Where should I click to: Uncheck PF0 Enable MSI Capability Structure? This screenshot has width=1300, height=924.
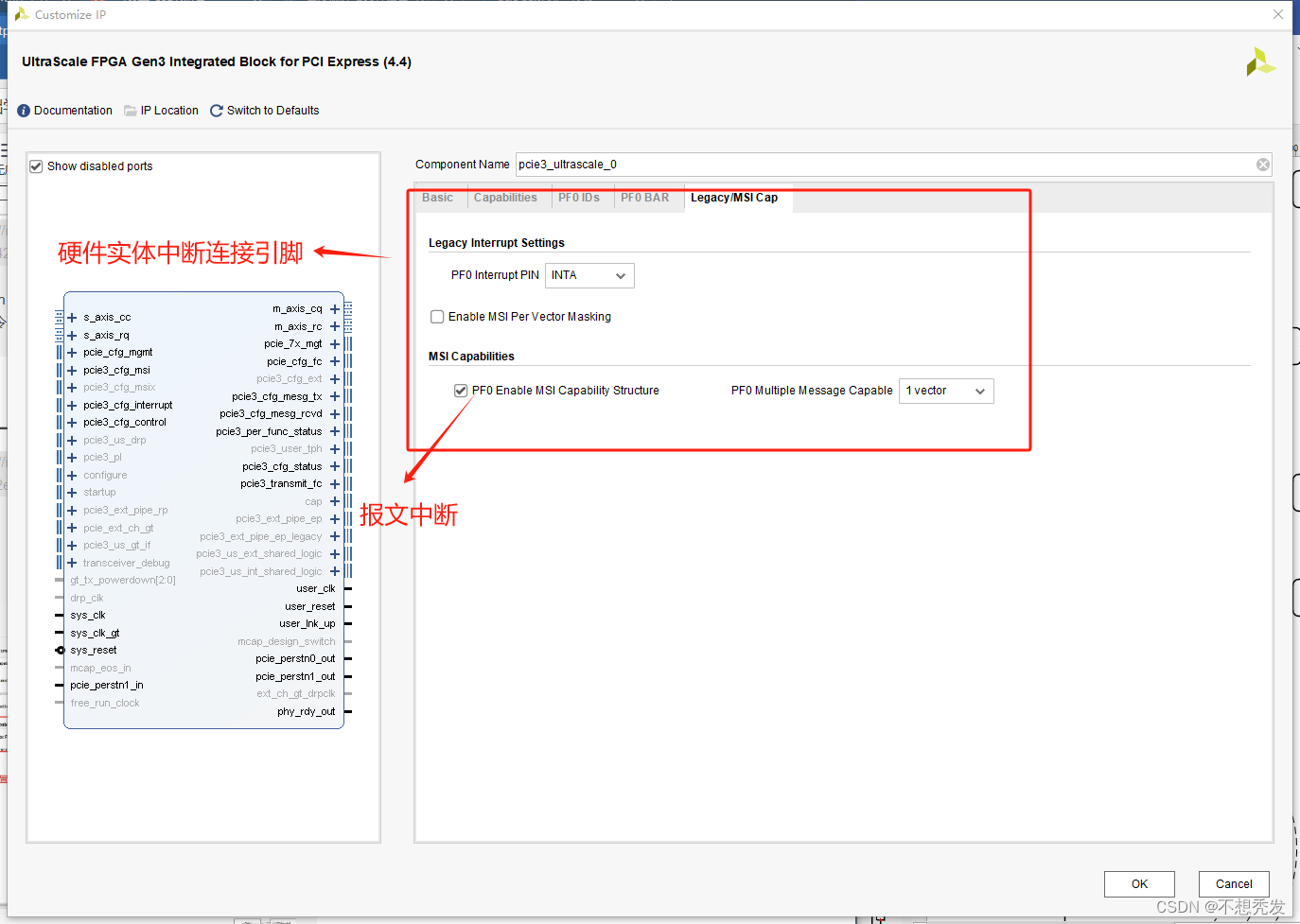click(x=461, y=391)
